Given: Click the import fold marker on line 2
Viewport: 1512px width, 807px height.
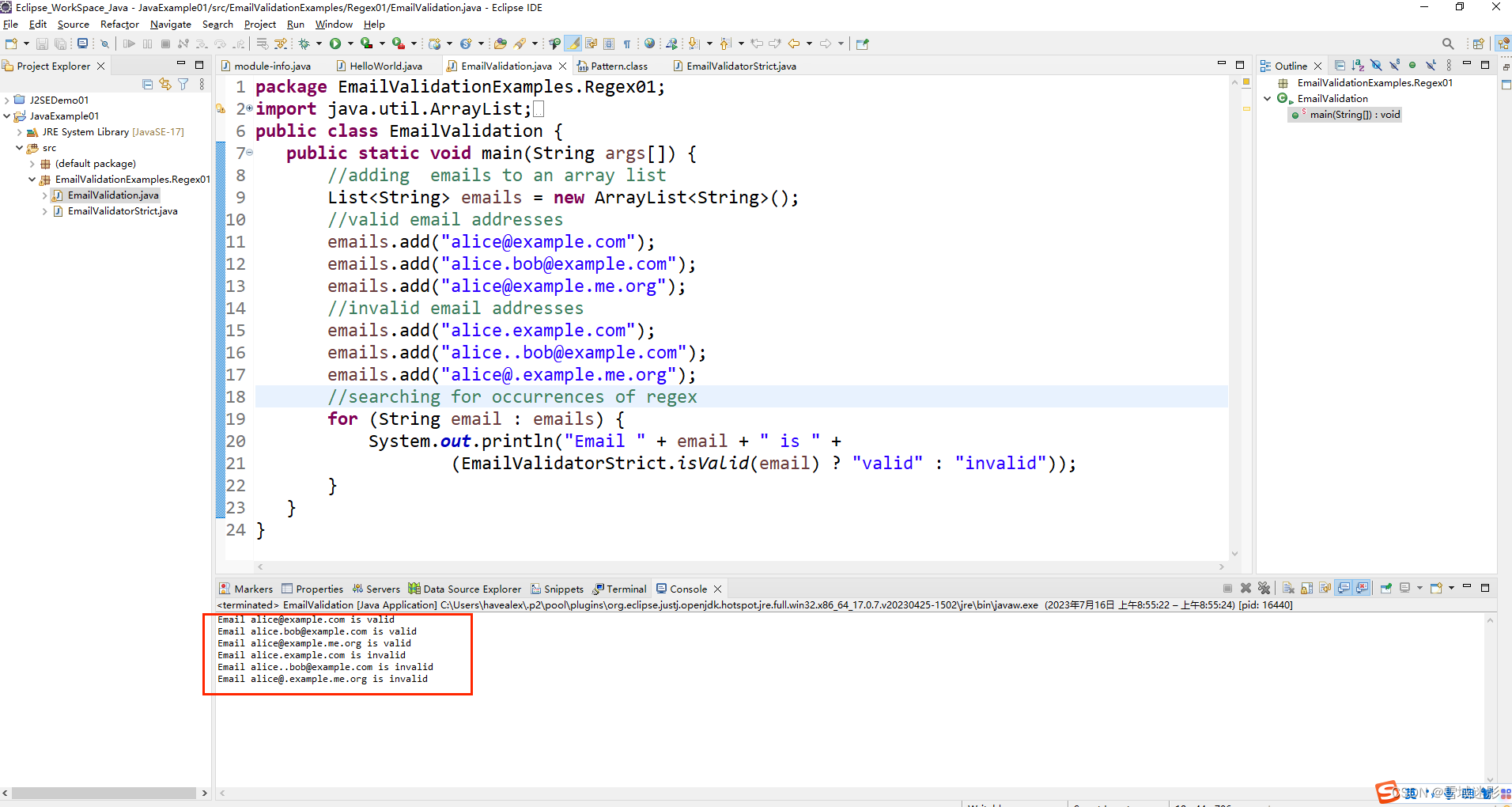Looking at the screenshot, I should click(250, 108).
